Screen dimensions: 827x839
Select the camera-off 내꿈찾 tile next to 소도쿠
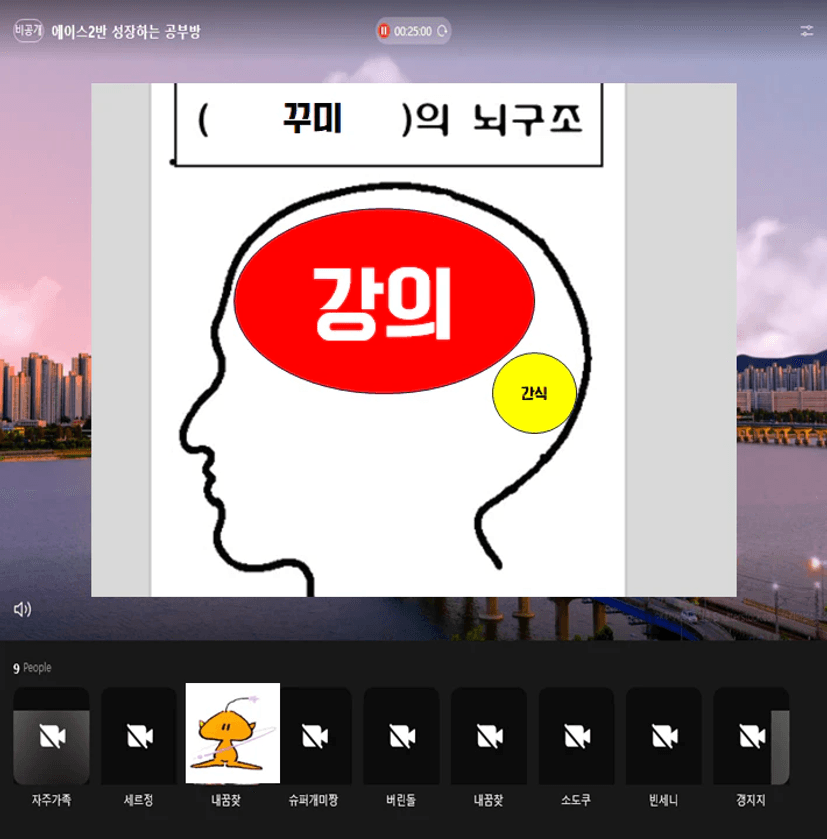coord(489,736)
